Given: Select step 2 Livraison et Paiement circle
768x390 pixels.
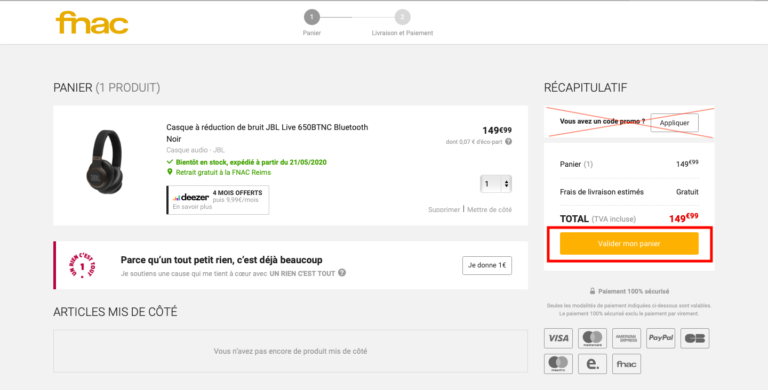Looking at the screenshot, I should (403, 17).
